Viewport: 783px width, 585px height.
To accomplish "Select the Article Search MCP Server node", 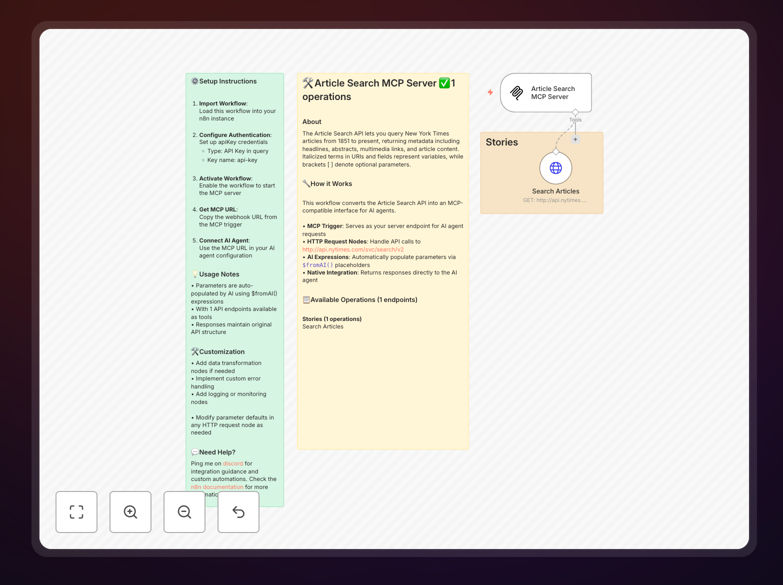I will [546, 92].
